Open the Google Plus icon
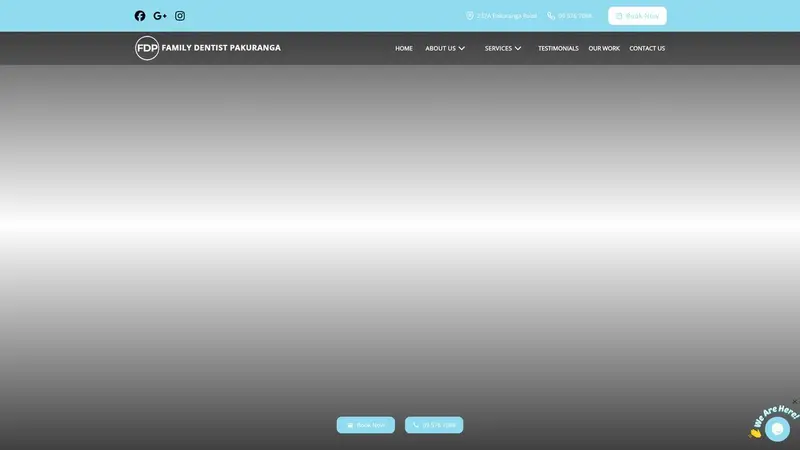The width and height of the screenshot is (800, 450). pyautogui.click(x=160, y=16)
